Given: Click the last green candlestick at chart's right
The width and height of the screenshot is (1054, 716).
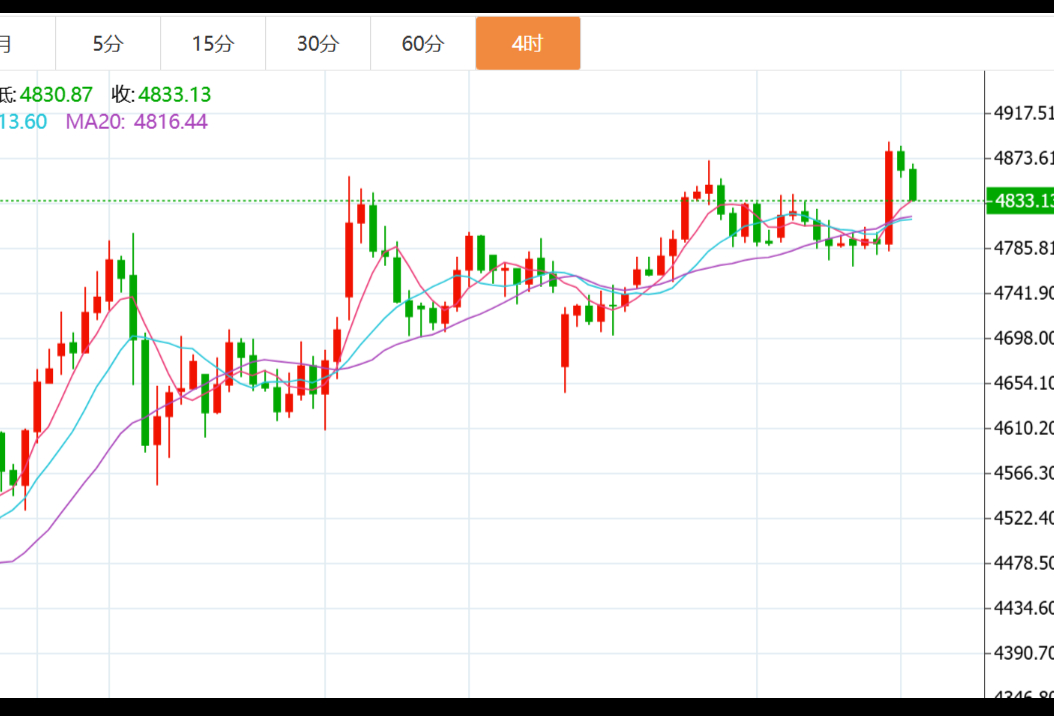Looking at the screenshot, I should (x=913, y=185).
